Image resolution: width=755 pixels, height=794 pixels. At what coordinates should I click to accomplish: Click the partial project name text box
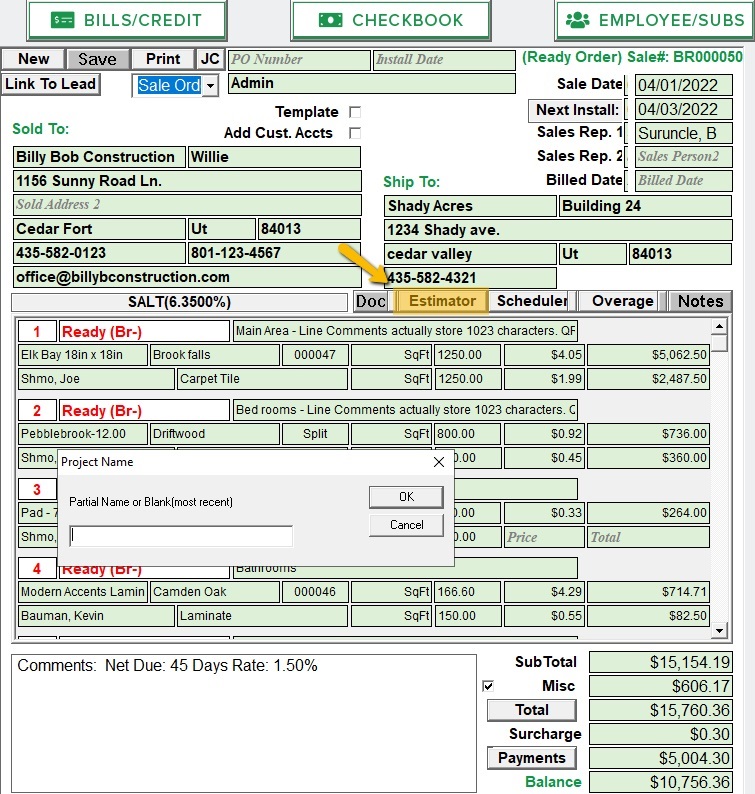coord(181,536)
